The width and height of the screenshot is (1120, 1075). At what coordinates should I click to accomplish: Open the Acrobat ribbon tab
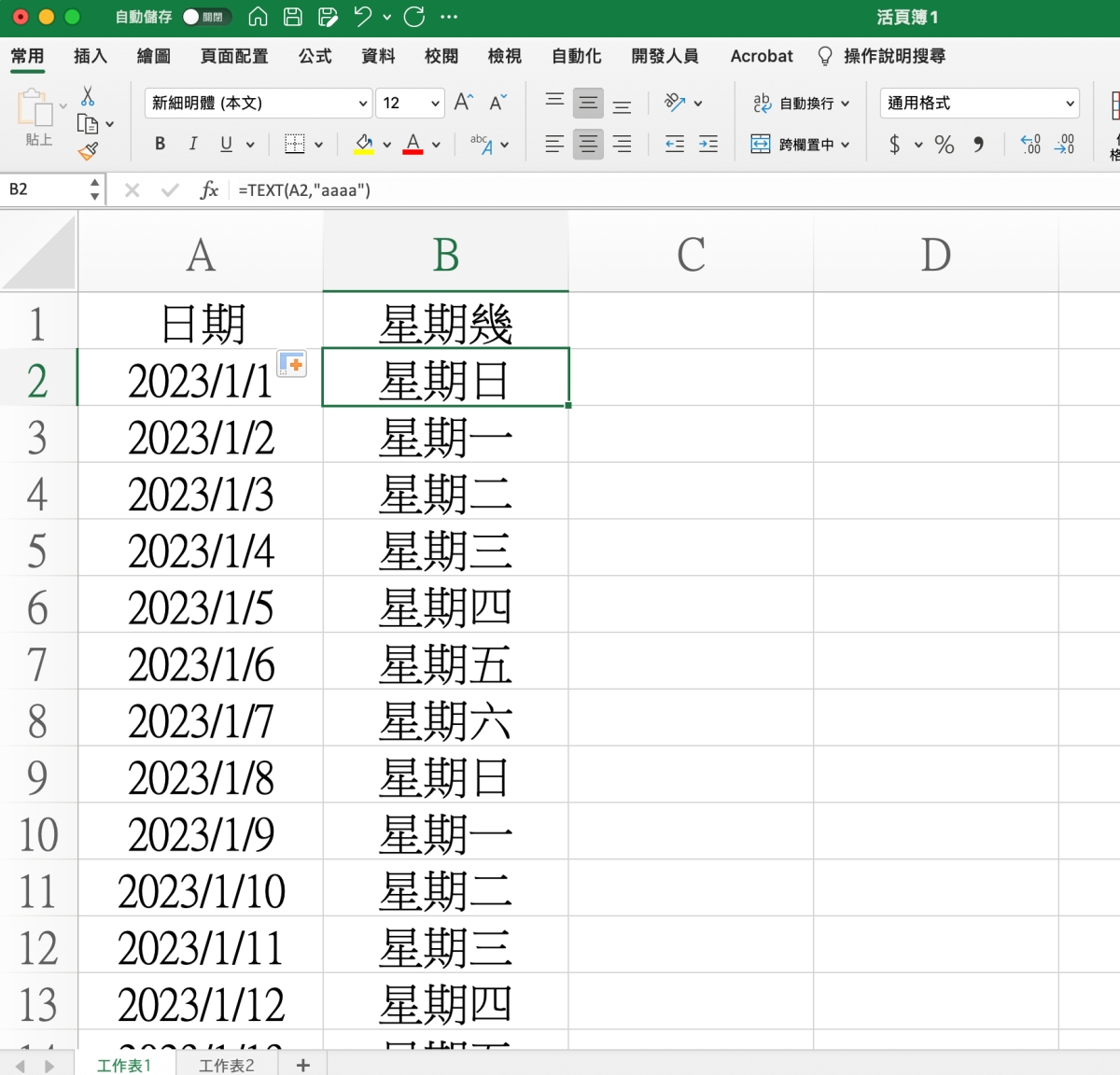click(x=762, y=56)
